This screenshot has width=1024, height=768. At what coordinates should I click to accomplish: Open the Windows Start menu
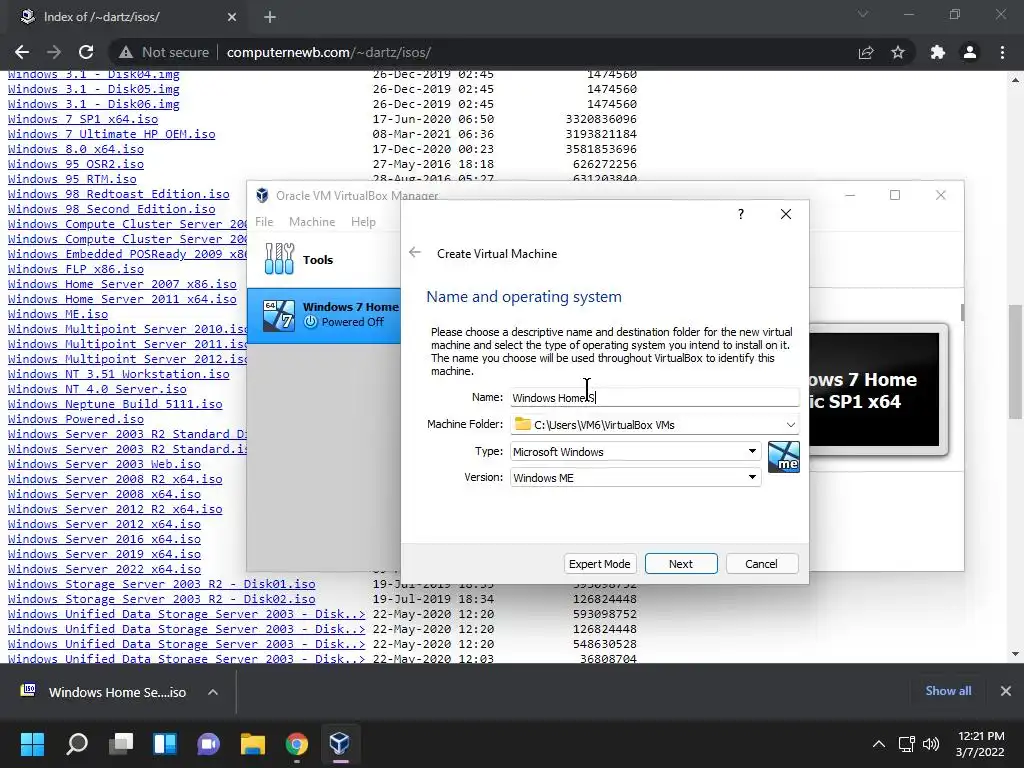[x=32, y=743]
